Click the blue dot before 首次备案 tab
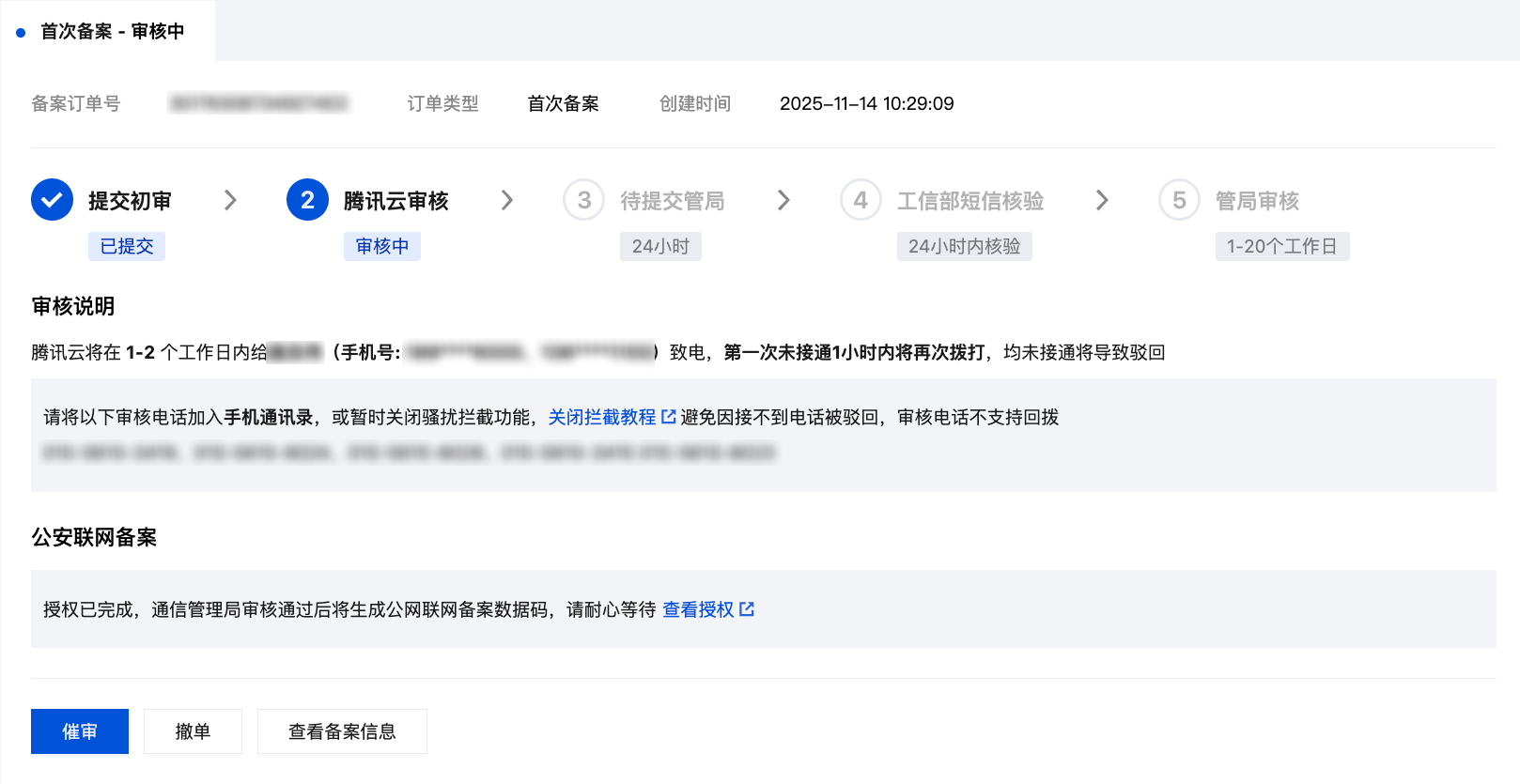The height and width of the screenshot is (784, 1520). (21, 33)
